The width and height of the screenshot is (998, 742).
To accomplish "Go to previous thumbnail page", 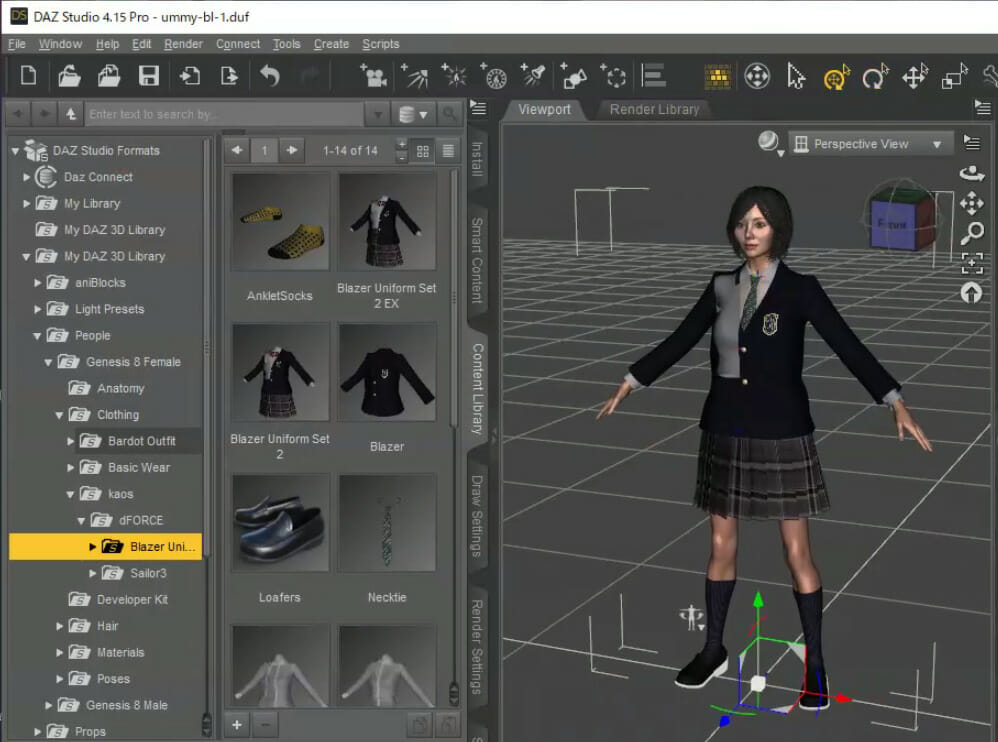I will tap(237, 151).
